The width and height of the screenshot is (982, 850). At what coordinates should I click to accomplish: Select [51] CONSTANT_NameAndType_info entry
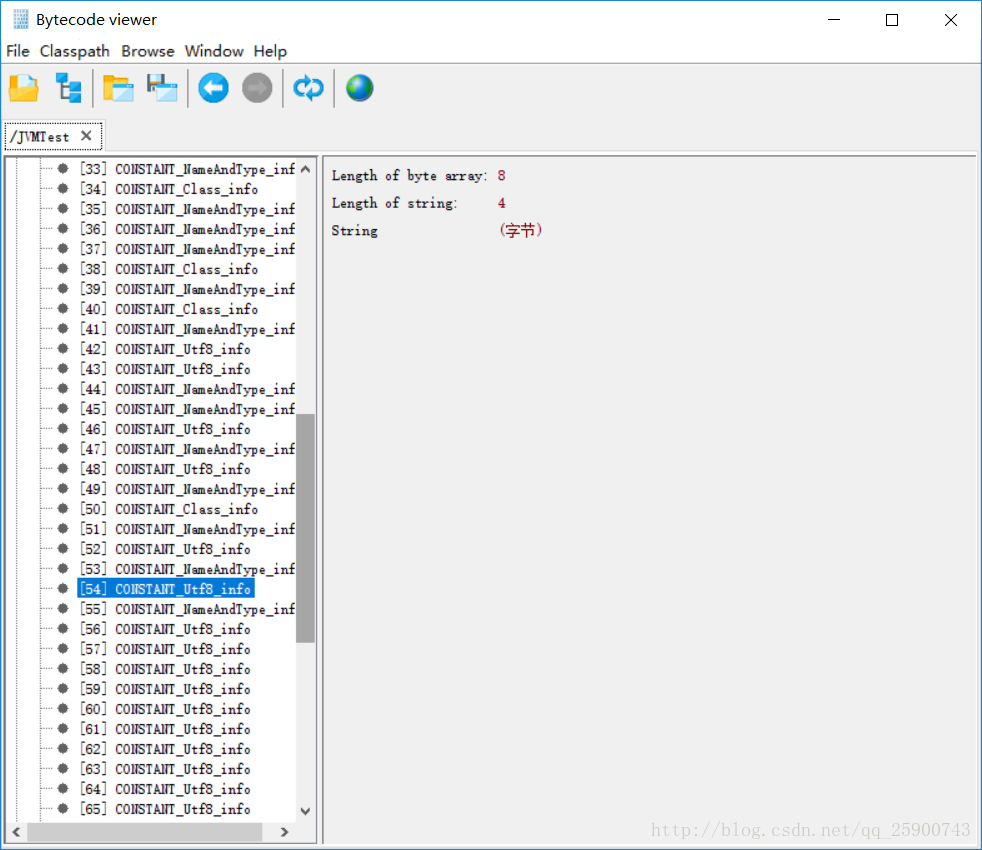tap(187, 529)
